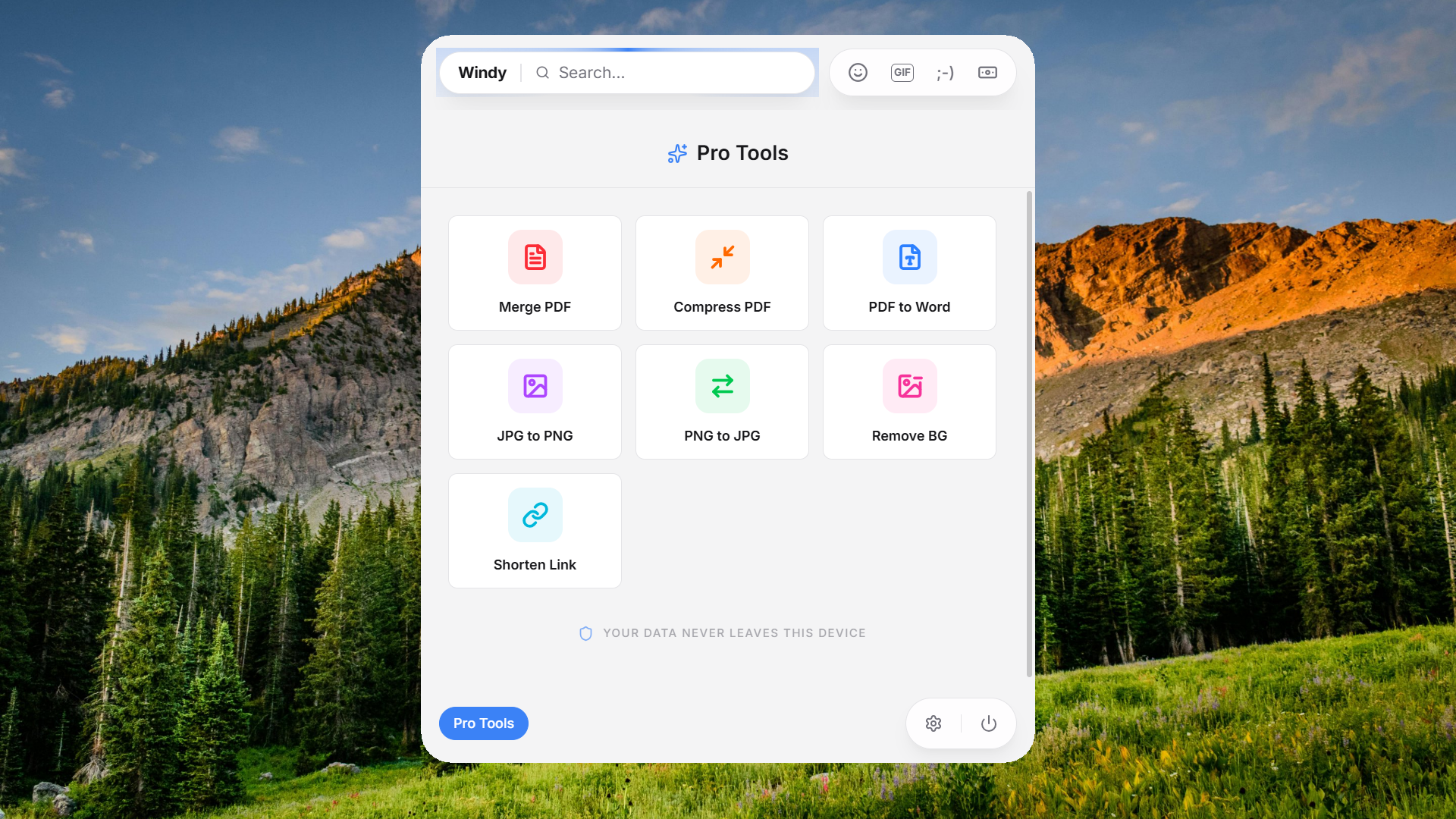
Task: Click the orange Compress PDF arrows icon
Action: click(x=721, y=257)
